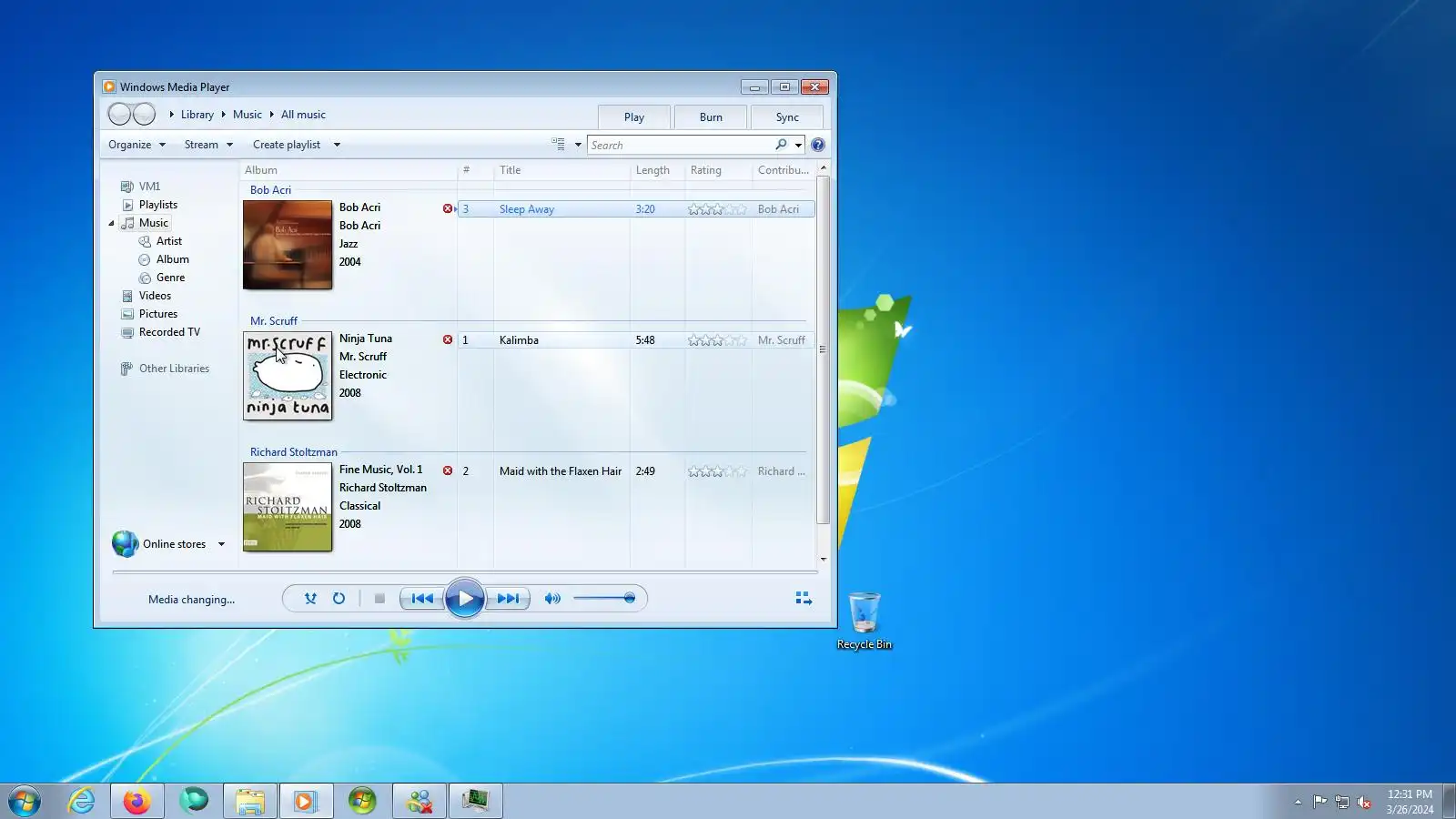This screenshot has height=819, width=1456.
Task: Select the Ninja Tuna album cover
Action: 288,376
